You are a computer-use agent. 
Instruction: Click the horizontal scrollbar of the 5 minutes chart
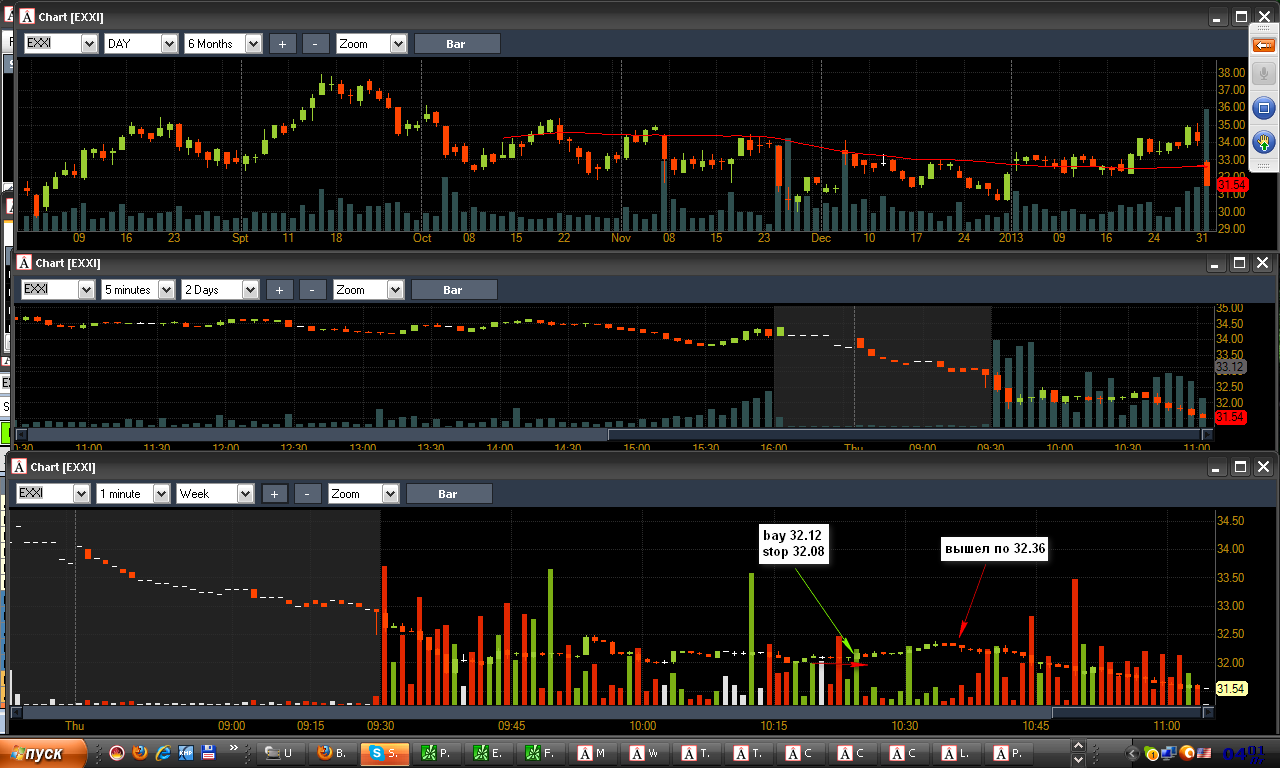(614, 434)
